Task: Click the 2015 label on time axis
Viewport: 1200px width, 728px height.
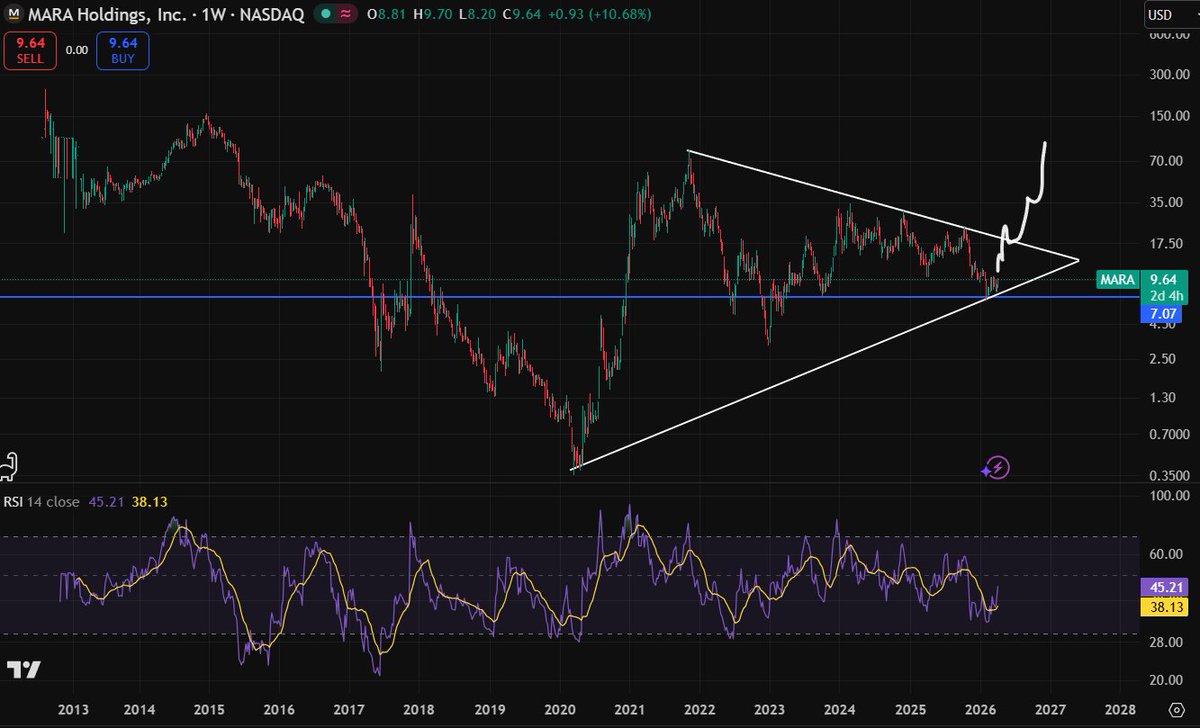Action: [x=209, y=710]
